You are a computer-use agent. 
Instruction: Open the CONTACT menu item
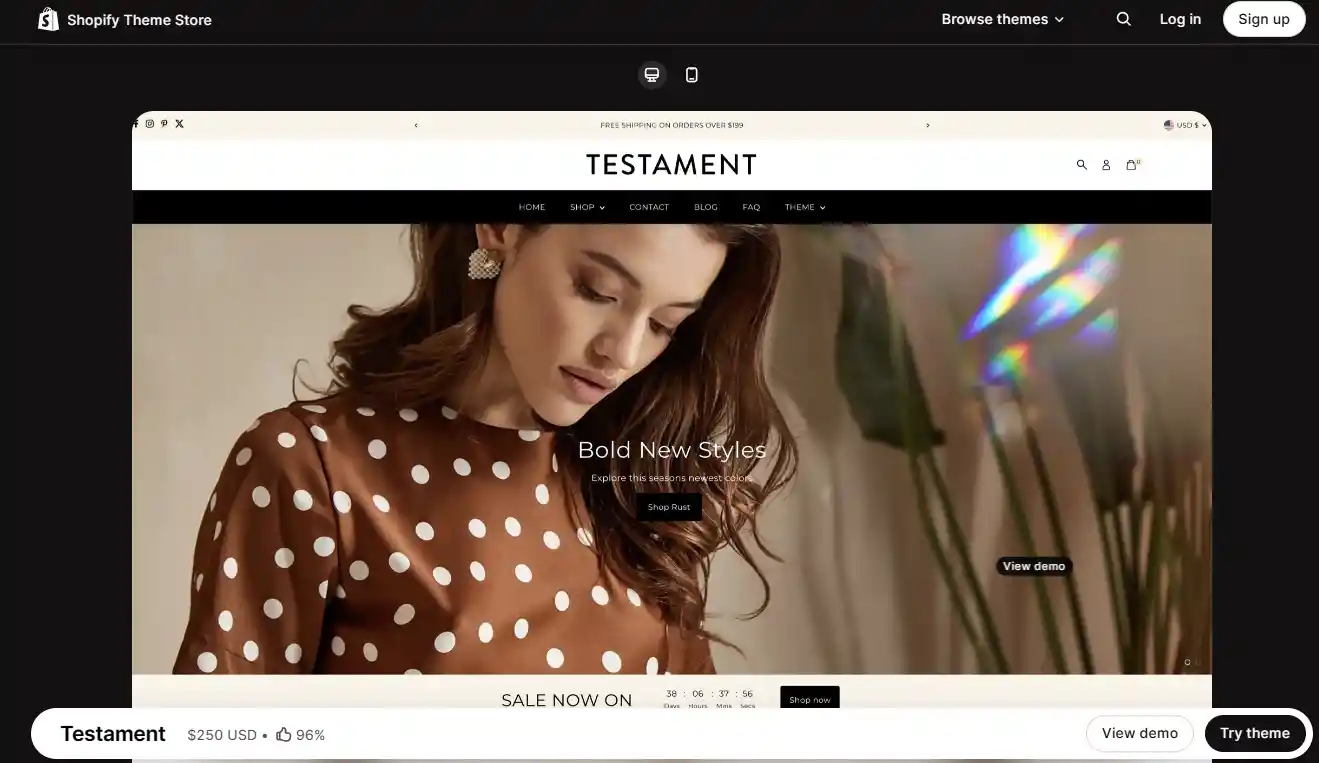coord(649,207)
